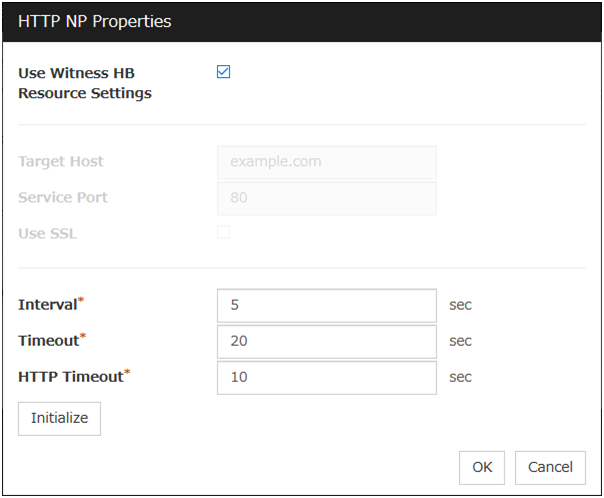Focus the Interval value field
This screenshot has height=498, width=604.
tap(326, 305)
